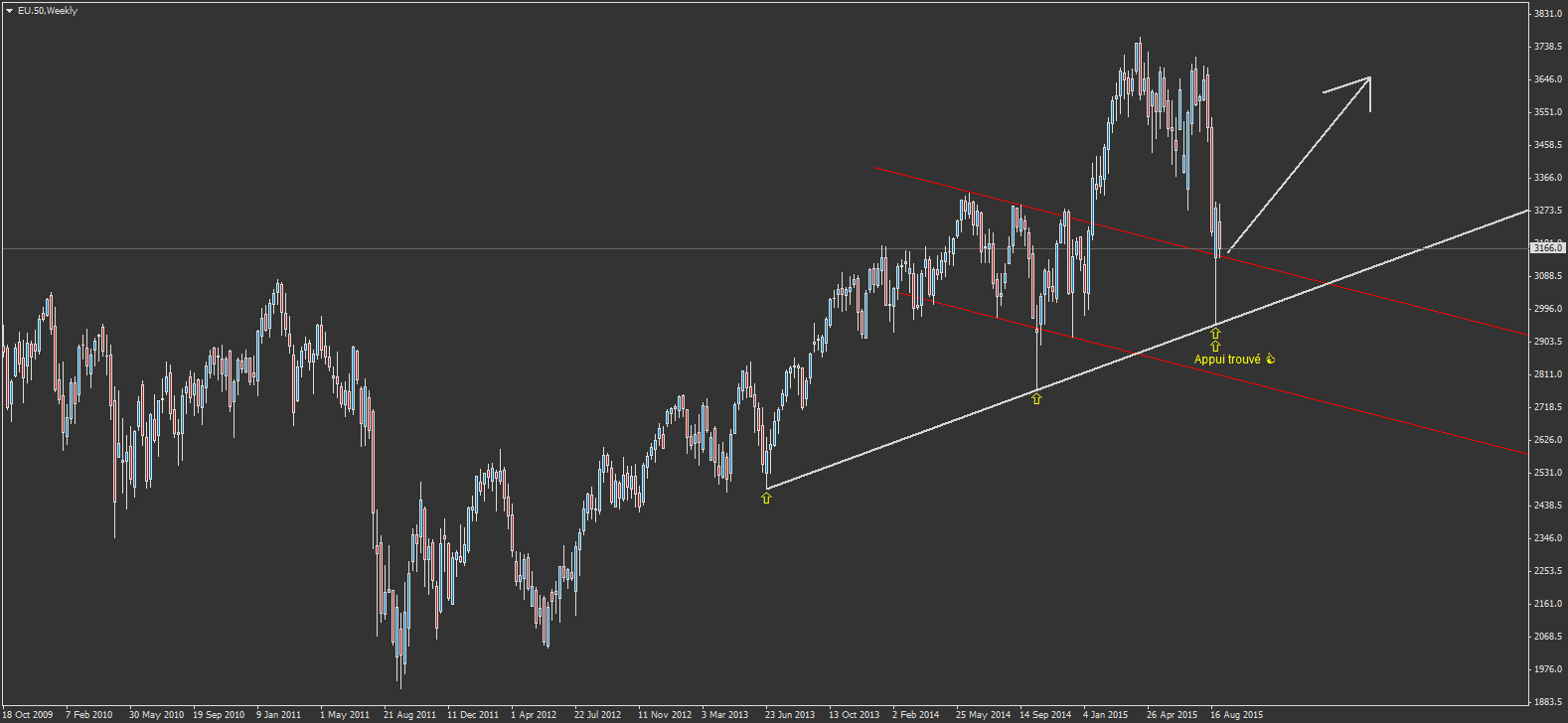Image resolution: width=1568 pixels, height=723 pixels.
Task: Click the 2 Feb 2014 date label
Action: [916, 715]
